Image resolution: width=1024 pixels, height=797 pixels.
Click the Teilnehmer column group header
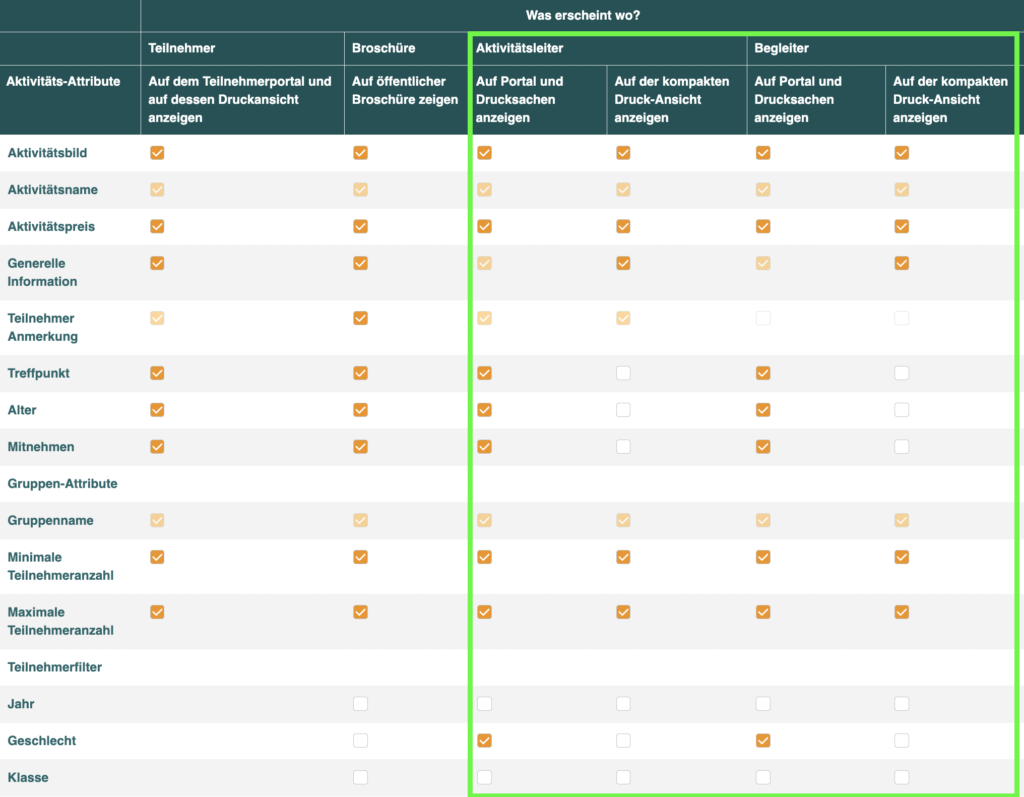point(182,48)
